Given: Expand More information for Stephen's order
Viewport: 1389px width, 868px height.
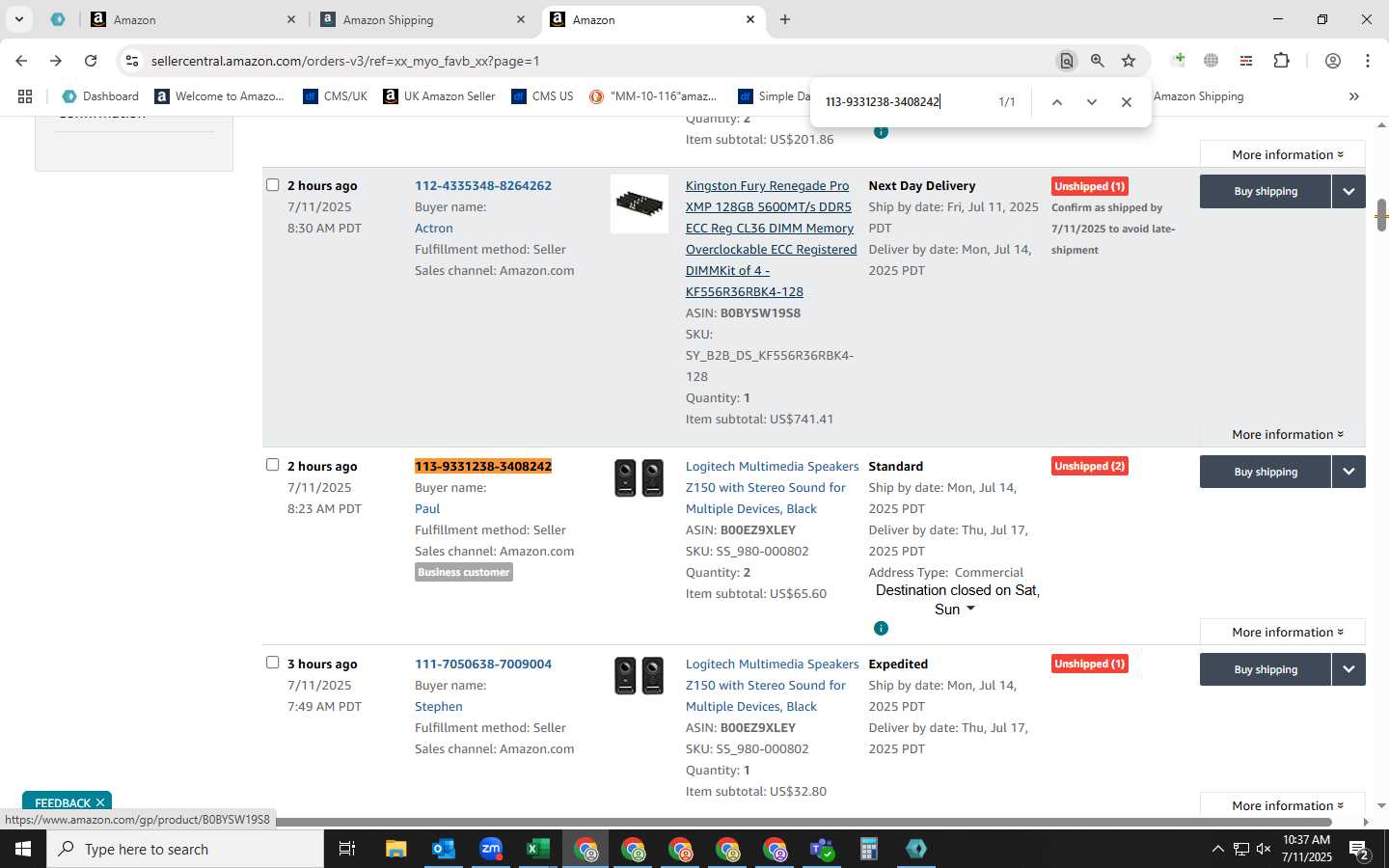Looking at the screenshot, I should (x=1287, y=805).
